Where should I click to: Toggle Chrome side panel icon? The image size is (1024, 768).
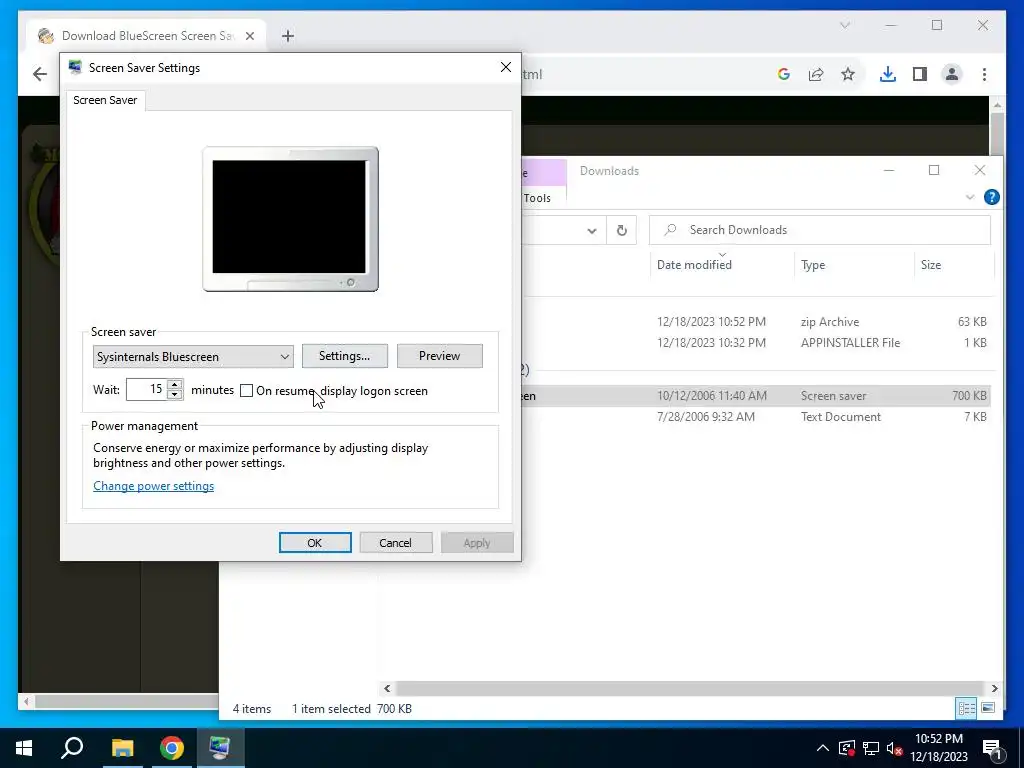[x=920, y=74]
